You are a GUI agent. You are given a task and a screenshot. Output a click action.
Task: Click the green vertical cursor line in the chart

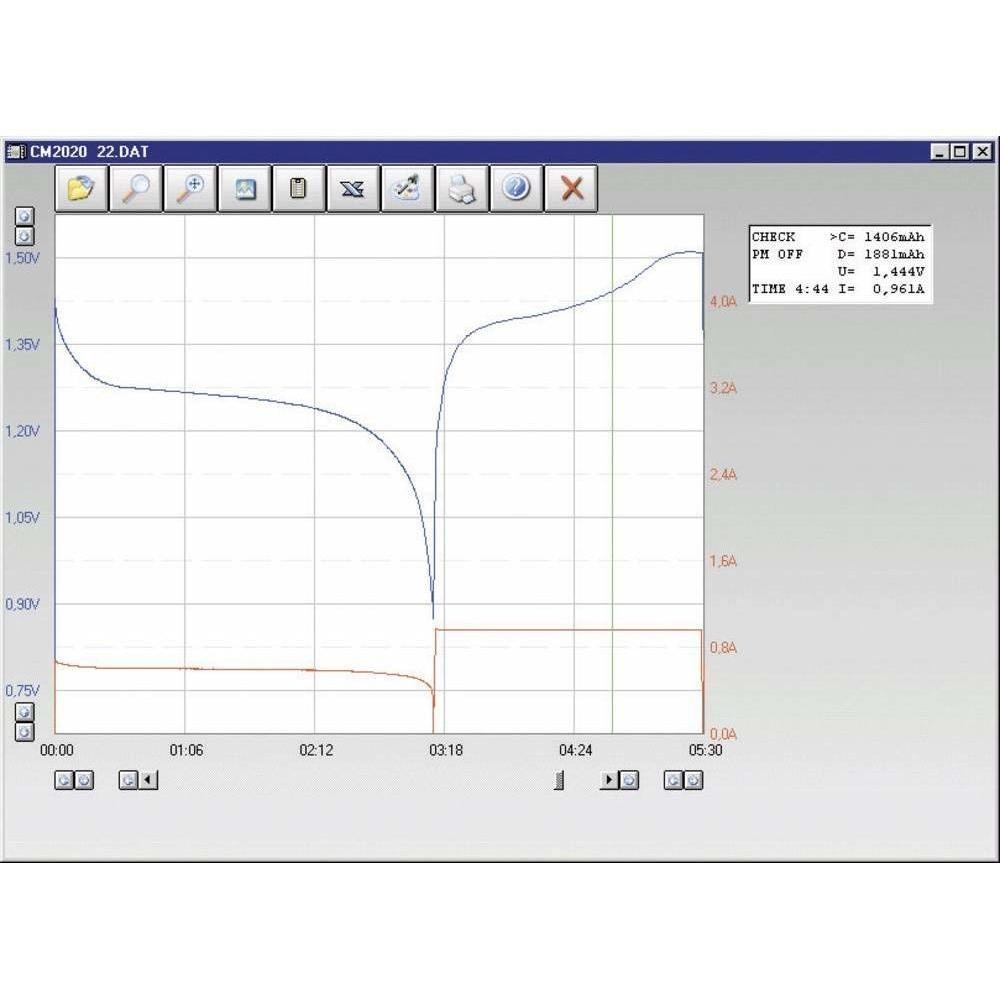coord(612,474)
